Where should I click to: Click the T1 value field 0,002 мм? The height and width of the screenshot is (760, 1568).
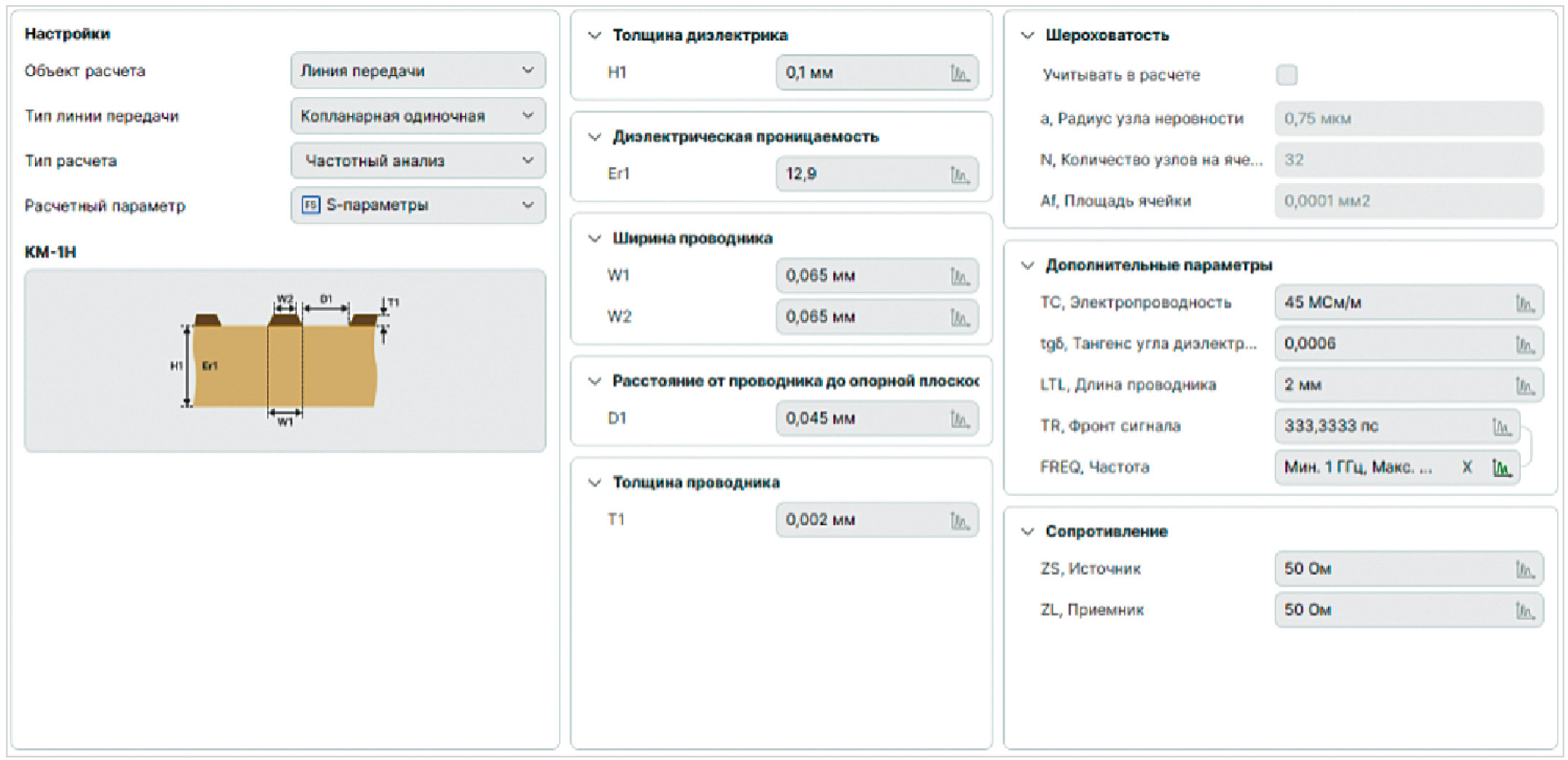click(x=877, y=520)
